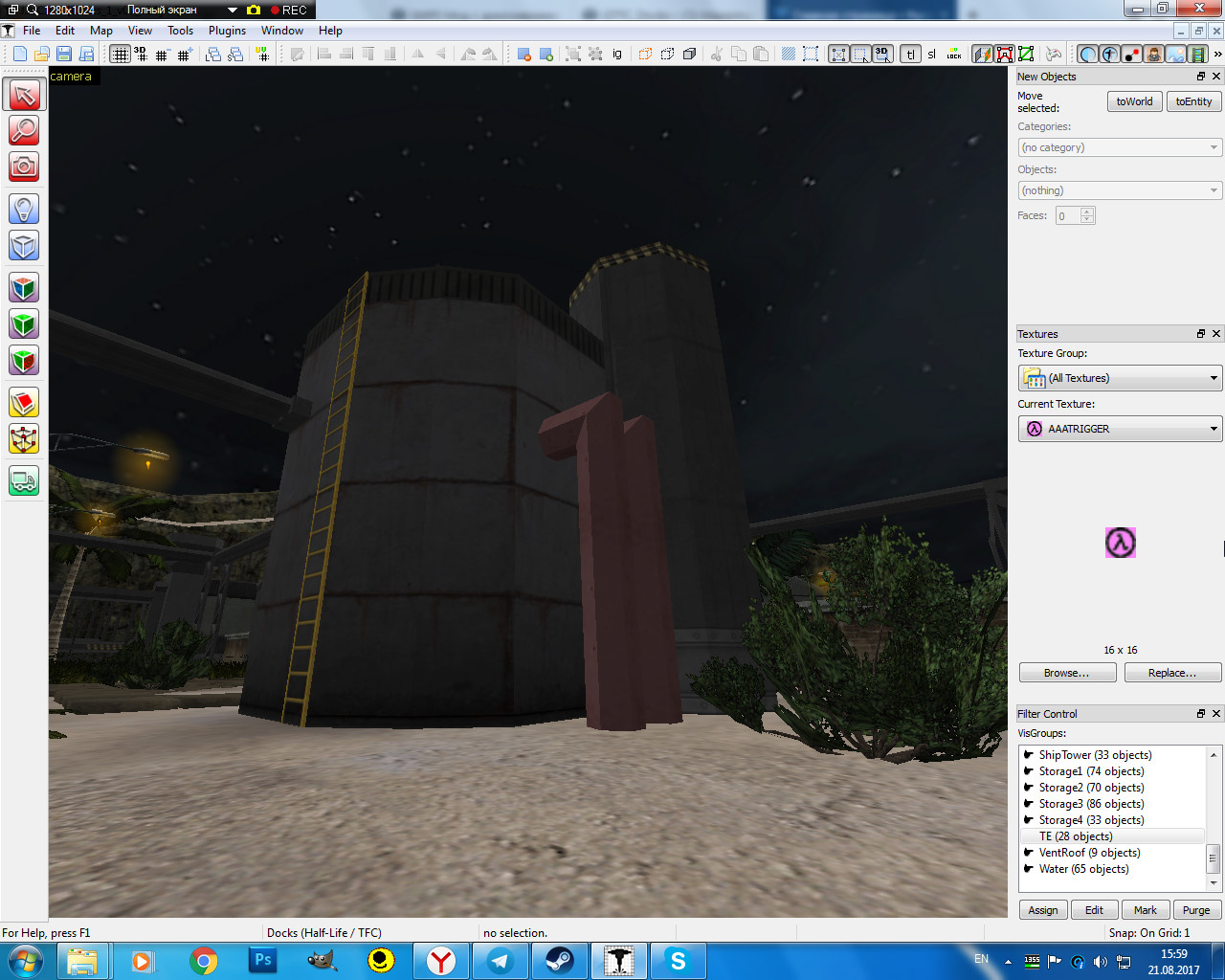Image resolution: width=1225 pixels, height=980 pixels.
Task: Select the red arrow Selection tool
Action: tap(24, 94)
